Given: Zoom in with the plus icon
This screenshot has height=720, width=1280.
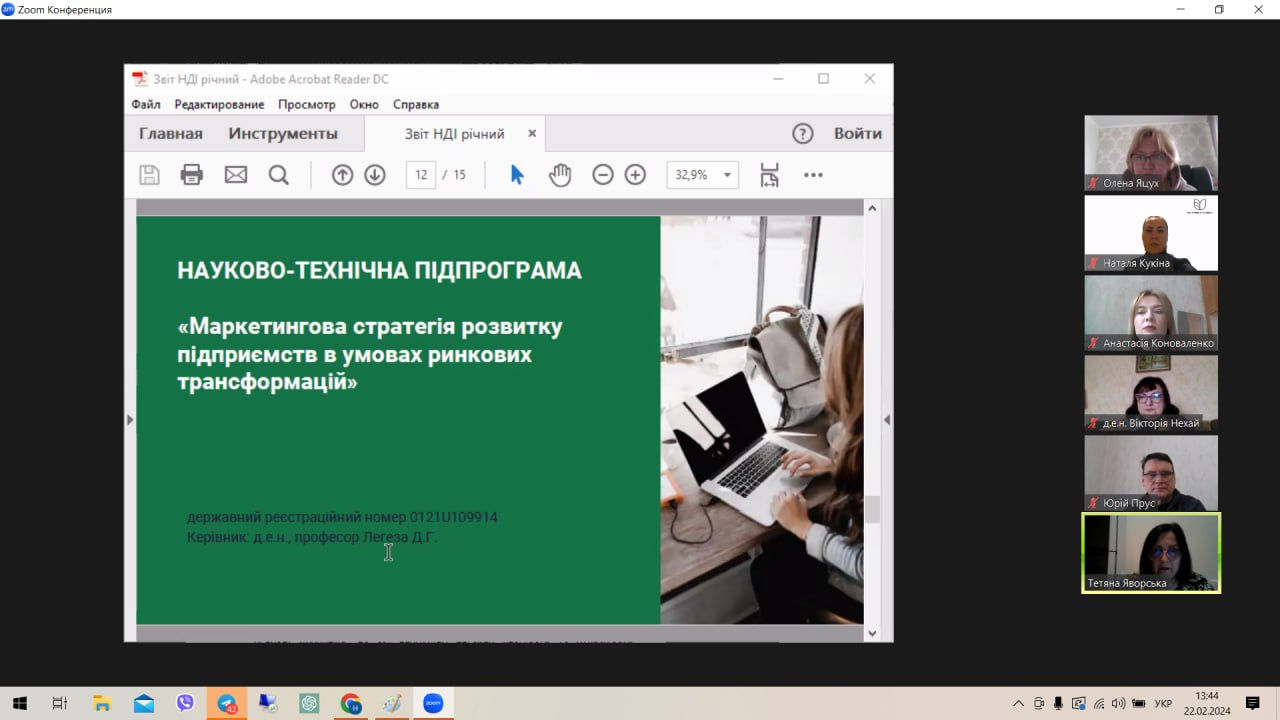Looking at the screenshot, I should [635, 175].
